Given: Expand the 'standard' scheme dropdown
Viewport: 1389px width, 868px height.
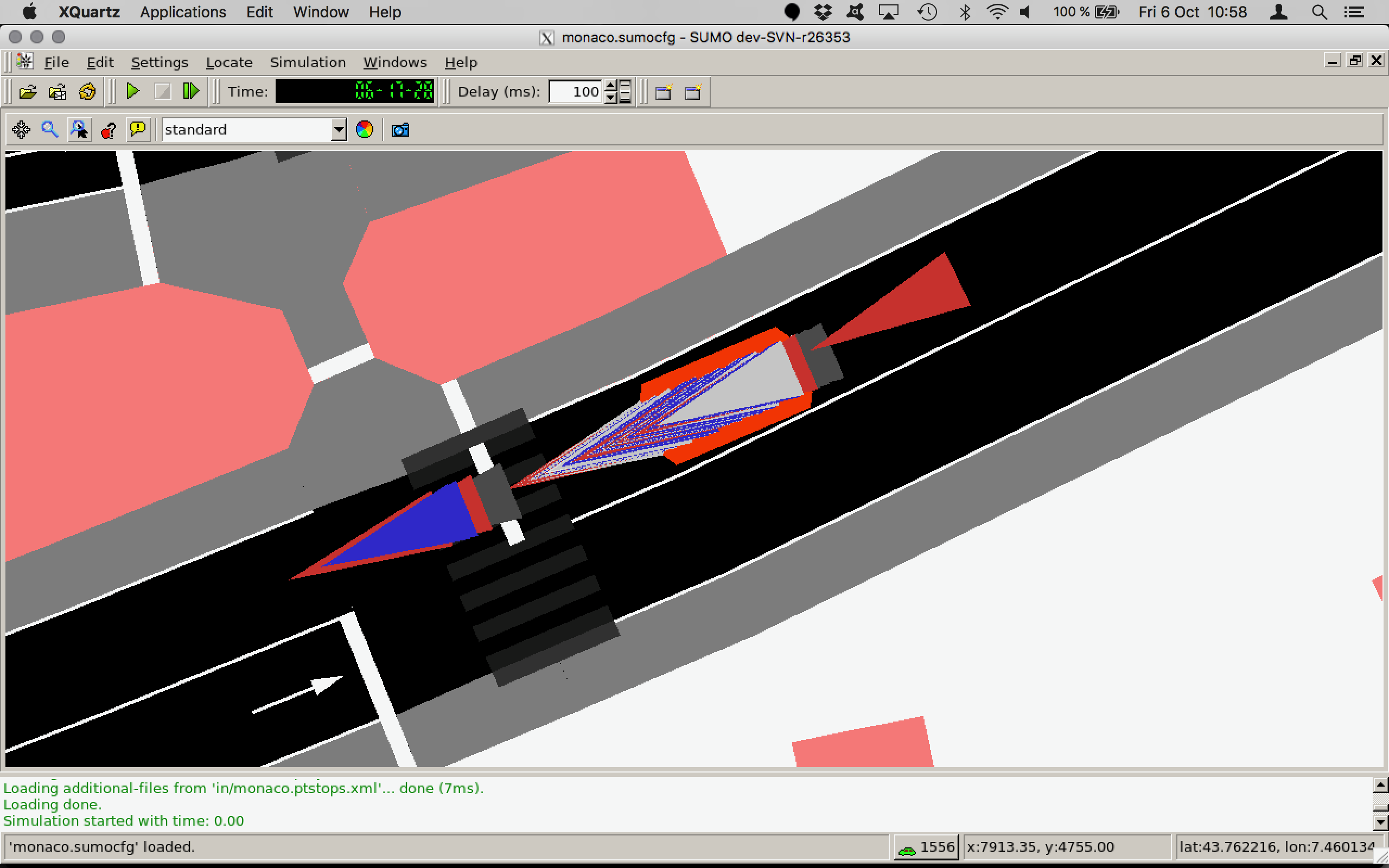Looking at the screenshot, I should pyautogui.click(x=339, y=130).
